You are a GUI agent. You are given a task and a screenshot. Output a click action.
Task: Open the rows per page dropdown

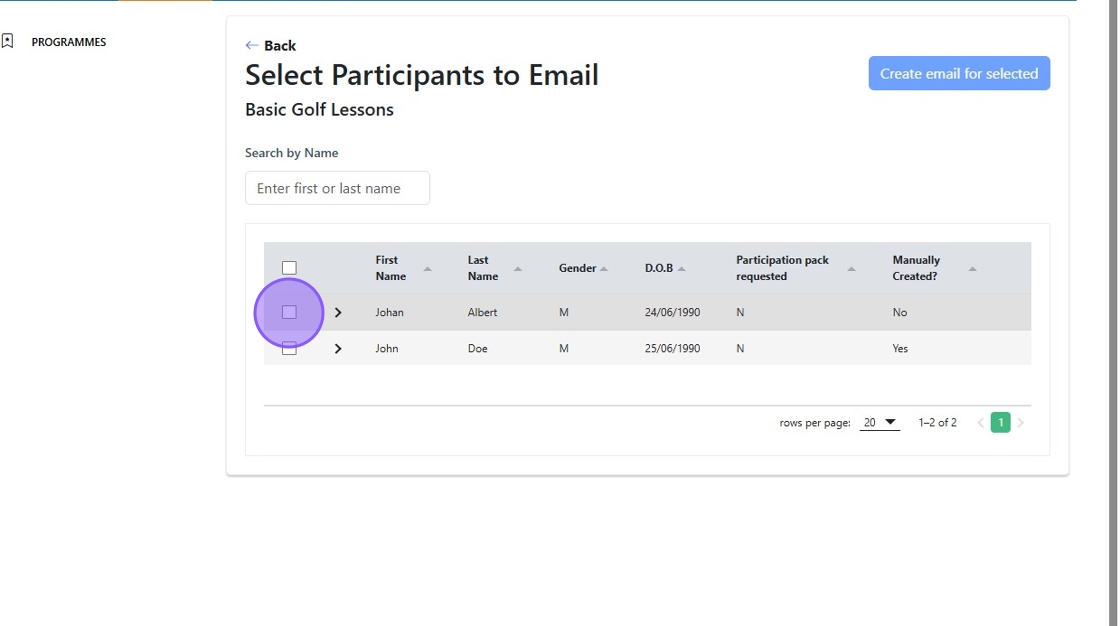coord(880,423)
